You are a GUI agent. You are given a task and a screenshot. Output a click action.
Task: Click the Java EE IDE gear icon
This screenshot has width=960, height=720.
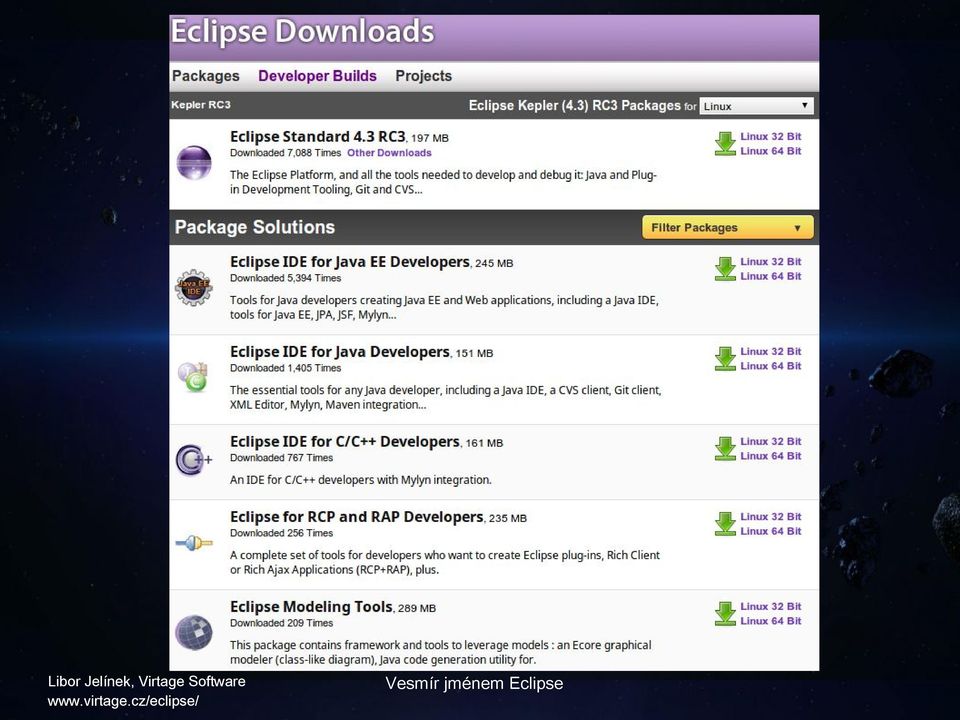(x=193, y=288)
